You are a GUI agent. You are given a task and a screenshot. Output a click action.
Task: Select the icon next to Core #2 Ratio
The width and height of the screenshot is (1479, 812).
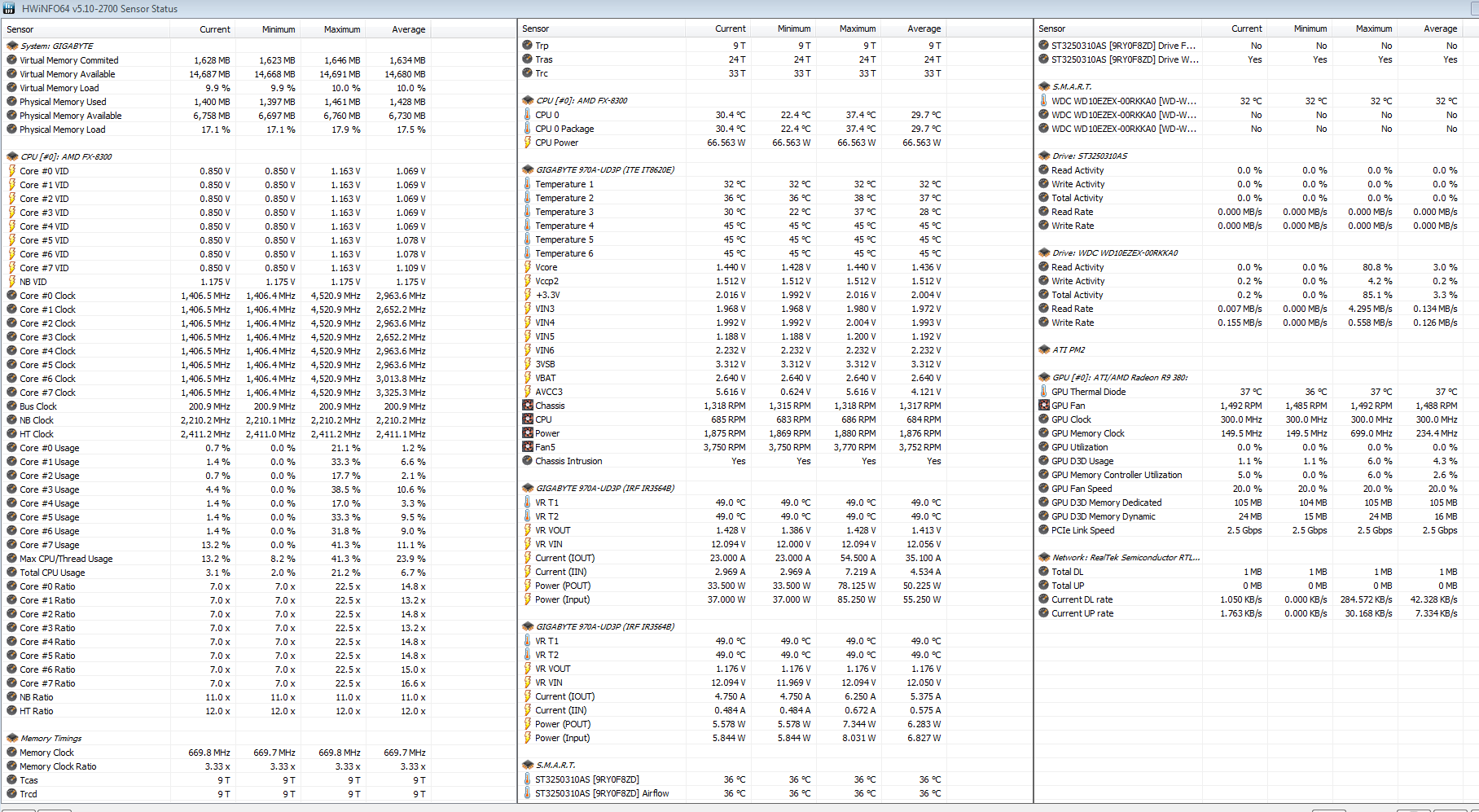point(11,614)
